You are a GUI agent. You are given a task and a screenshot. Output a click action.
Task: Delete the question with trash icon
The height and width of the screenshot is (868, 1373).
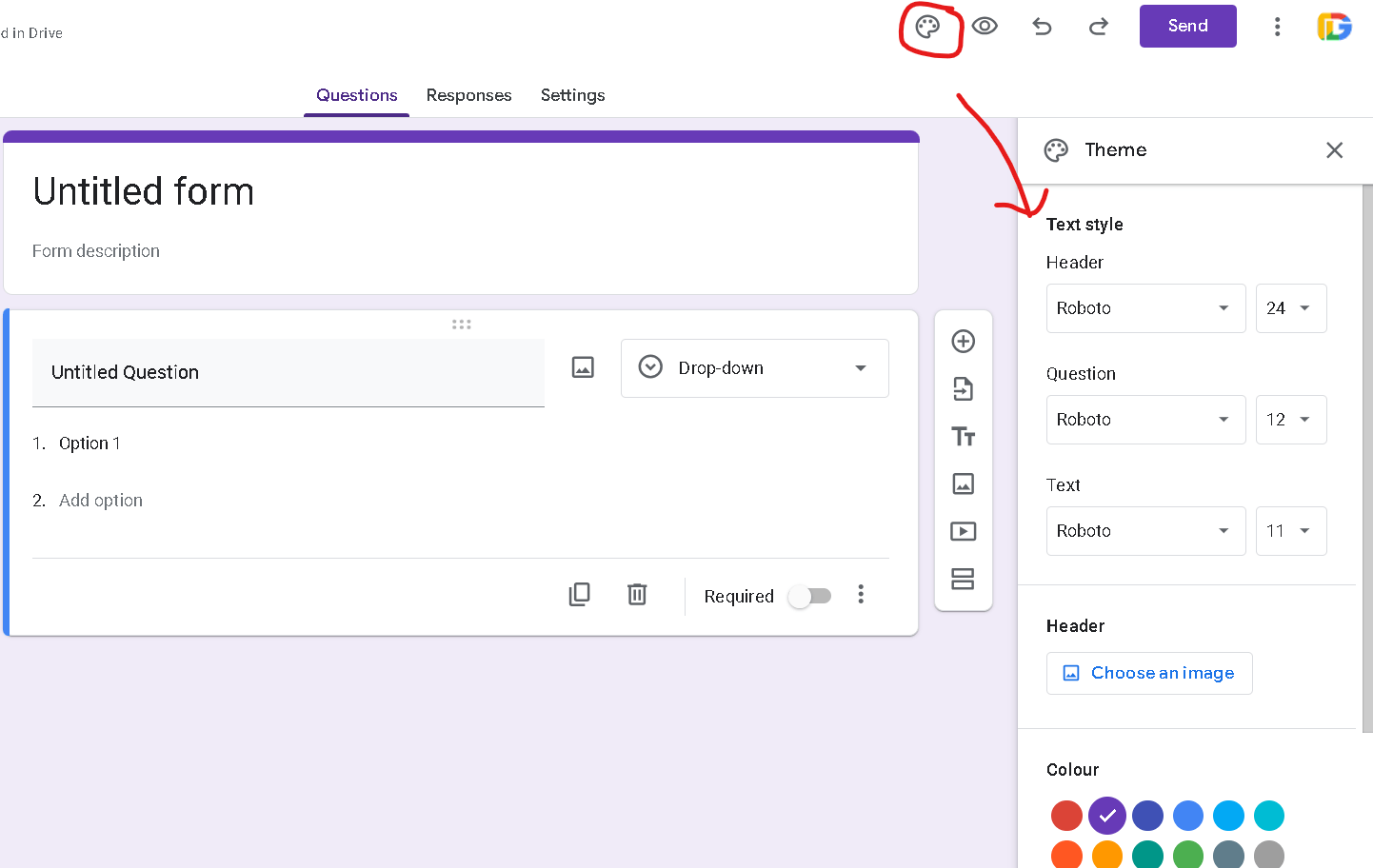(637, 595)
